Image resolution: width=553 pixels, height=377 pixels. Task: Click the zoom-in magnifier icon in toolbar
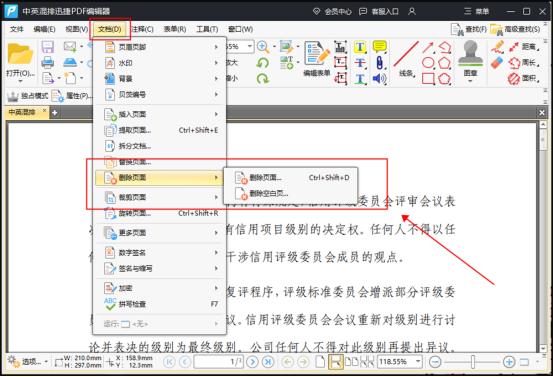click(x=263, y=47)
